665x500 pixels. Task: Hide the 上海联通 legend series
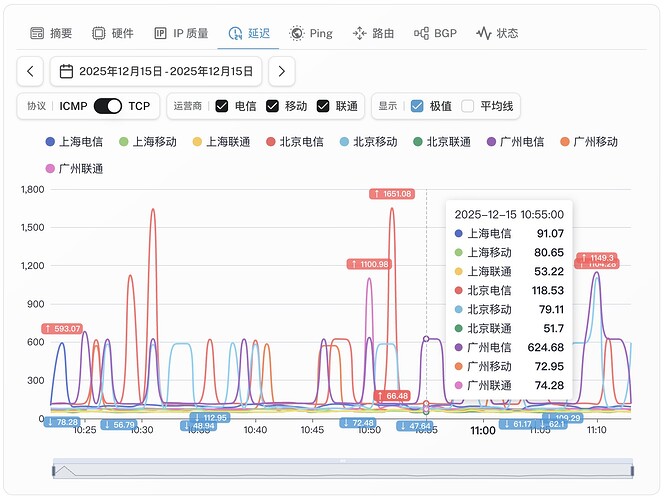point(221,142)
